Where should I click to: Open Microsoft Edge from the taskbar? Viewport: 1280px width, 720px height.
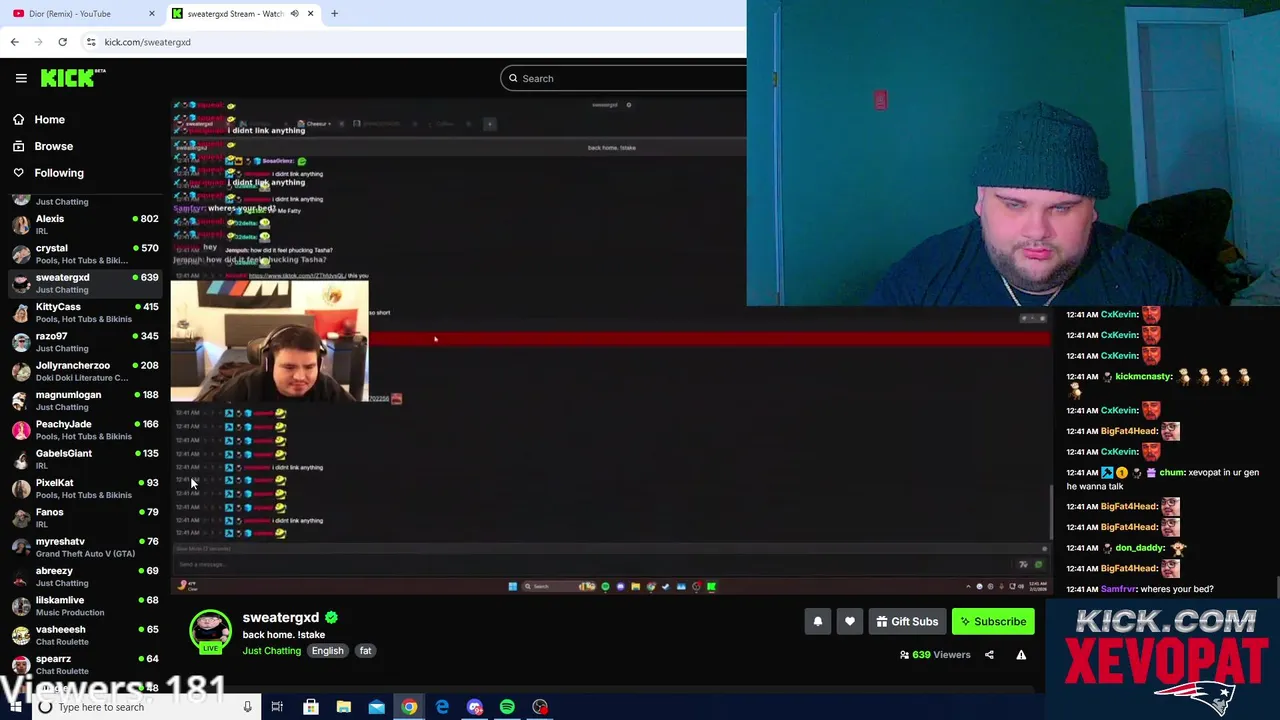coord(442,707)
